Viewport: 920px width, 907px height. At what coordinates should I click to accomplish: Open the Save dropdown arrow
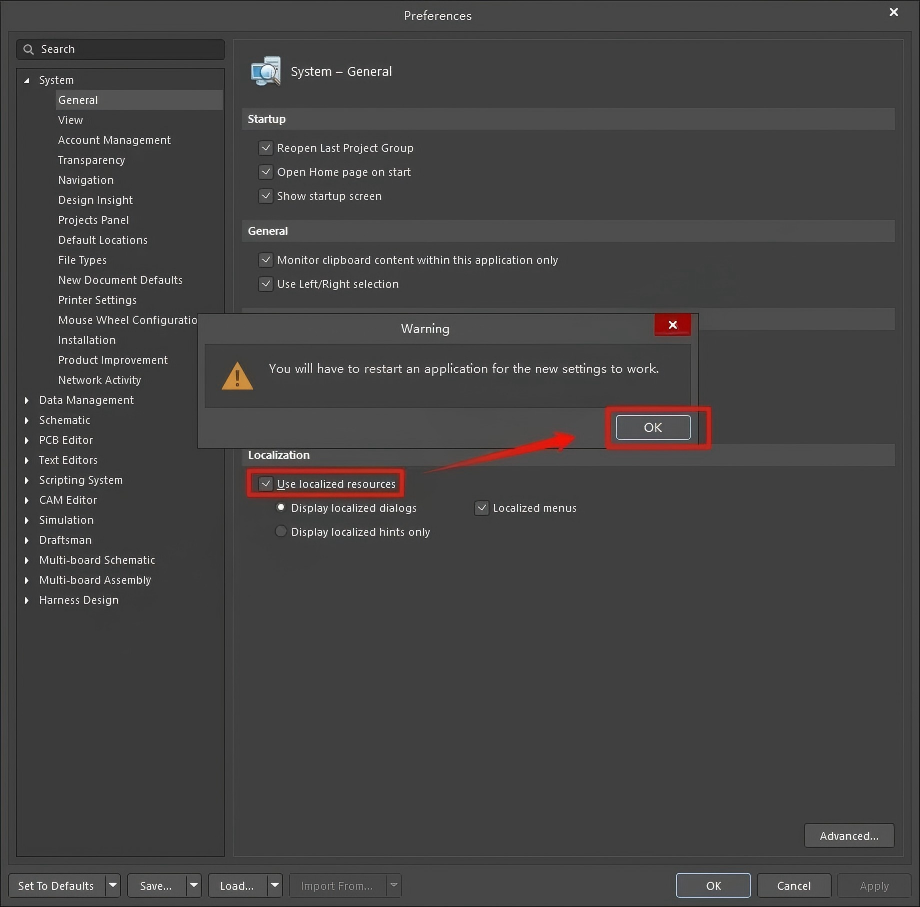pyautogui.click(x=194, y=885)
